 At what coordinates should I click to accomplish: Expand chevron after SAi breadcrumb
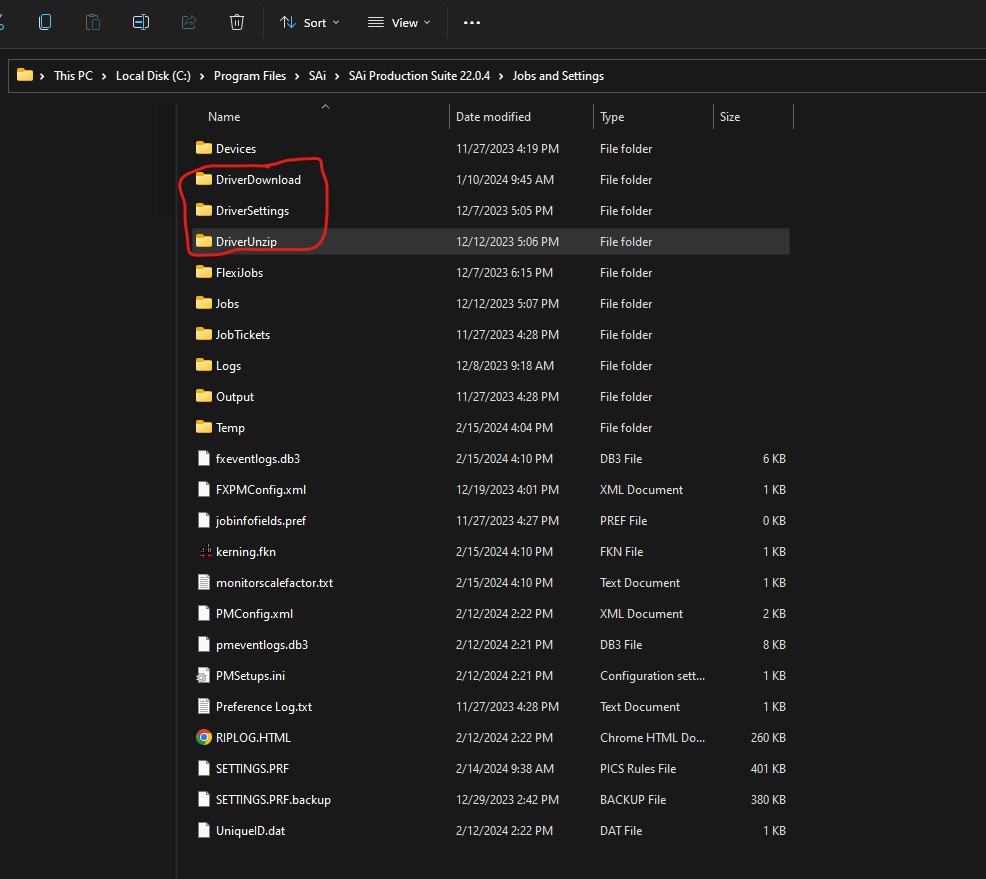pyautogui.click(x=337, y=76)
